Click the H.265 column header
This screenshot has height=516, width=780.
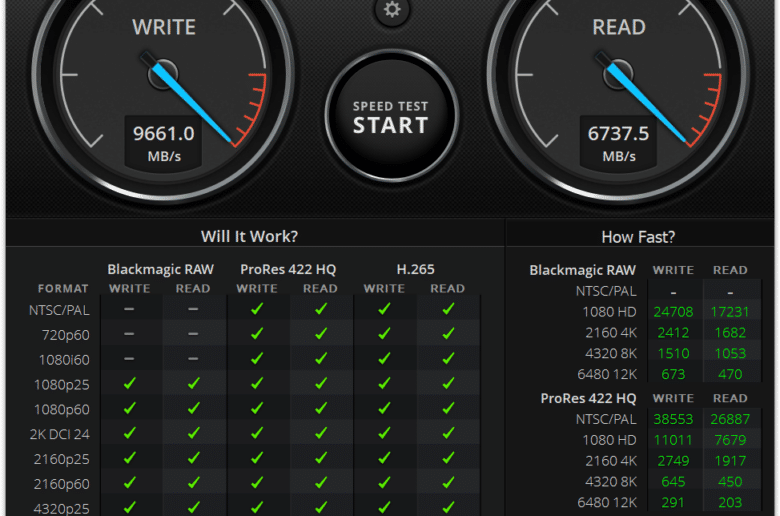click(x=415, y=269)
